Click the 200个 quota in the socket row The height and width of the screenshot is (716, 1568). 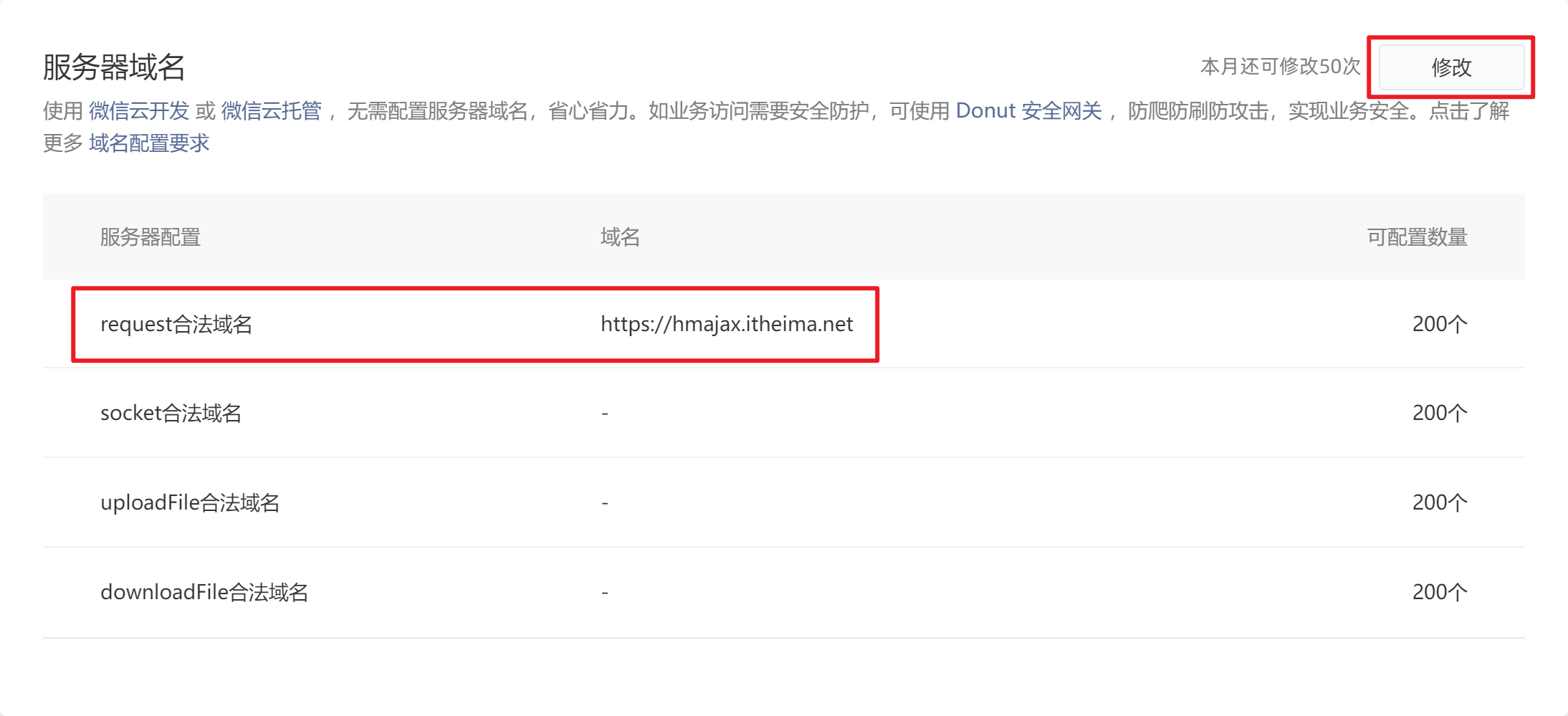[1439, 414]
